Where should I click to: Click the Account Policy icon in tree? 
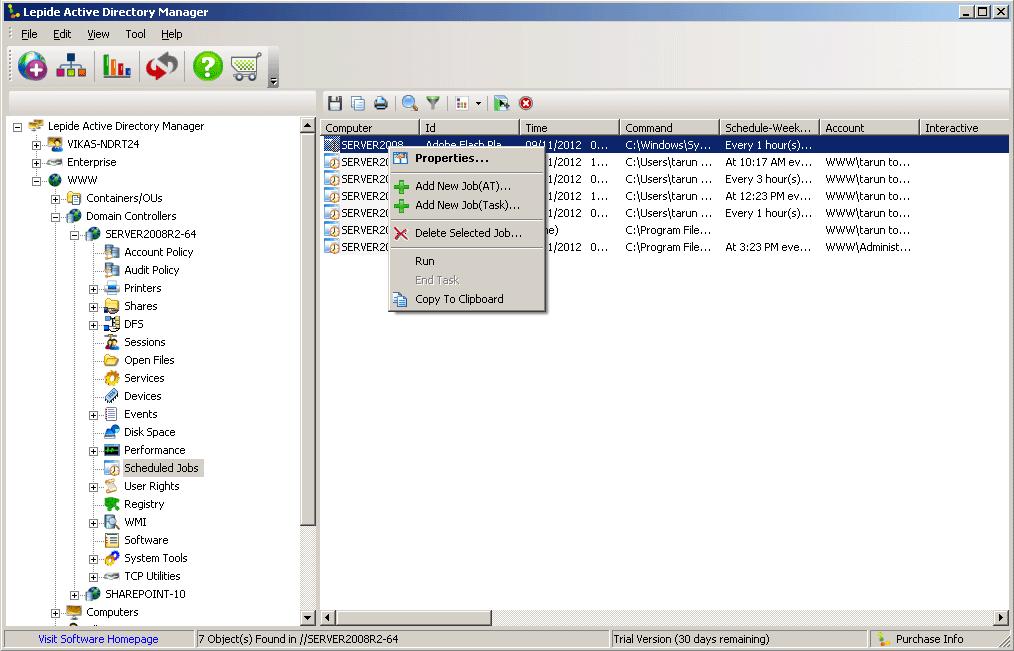(112, 251)
